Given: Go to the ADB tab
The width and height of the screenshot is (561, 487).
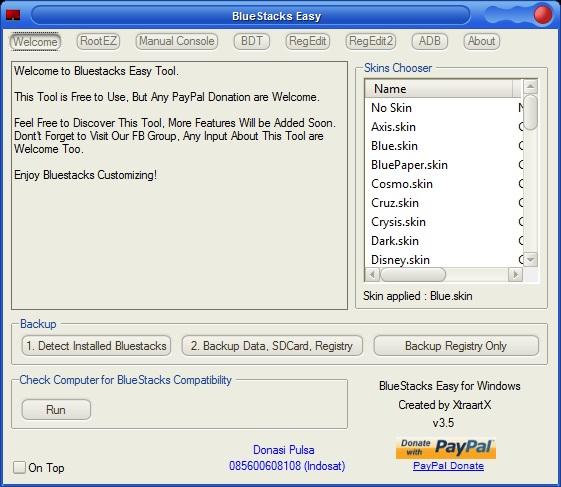Looking at the screenshot, I should (430, 41).
